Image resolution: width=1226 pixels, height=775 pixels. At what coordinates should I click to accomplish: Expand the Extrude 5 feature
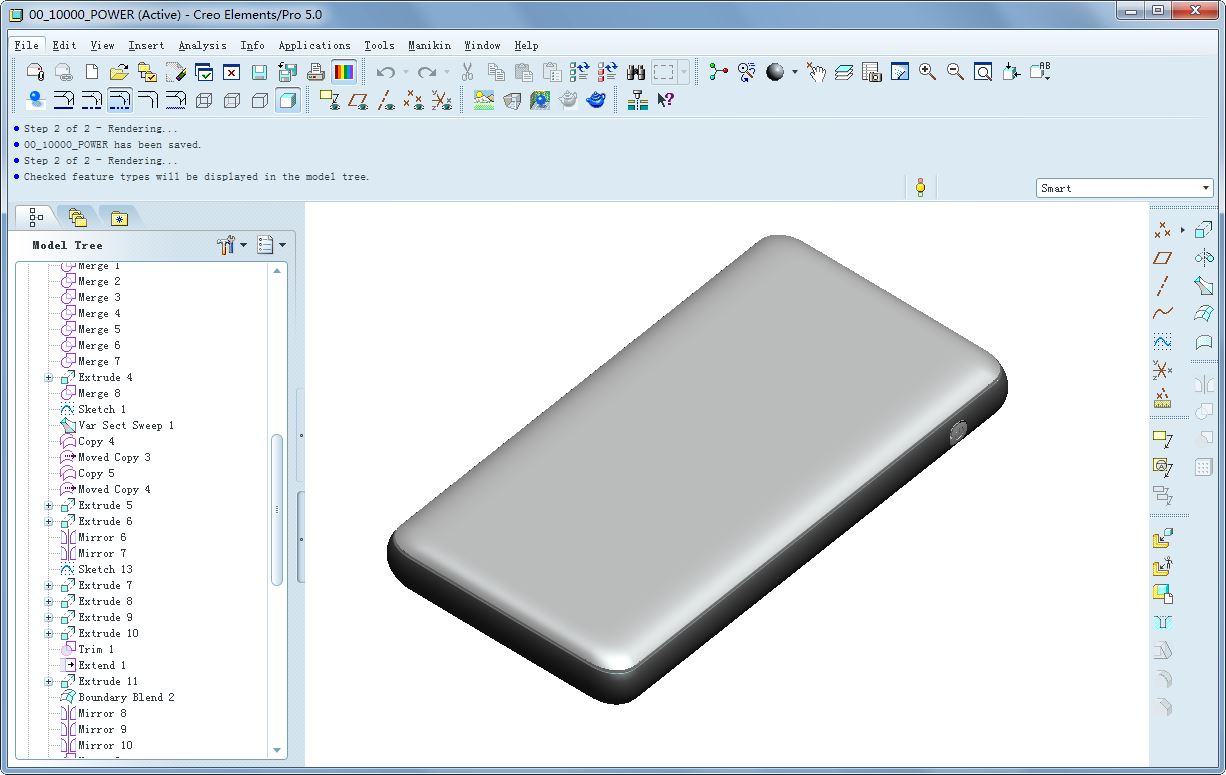click(49, 506)
